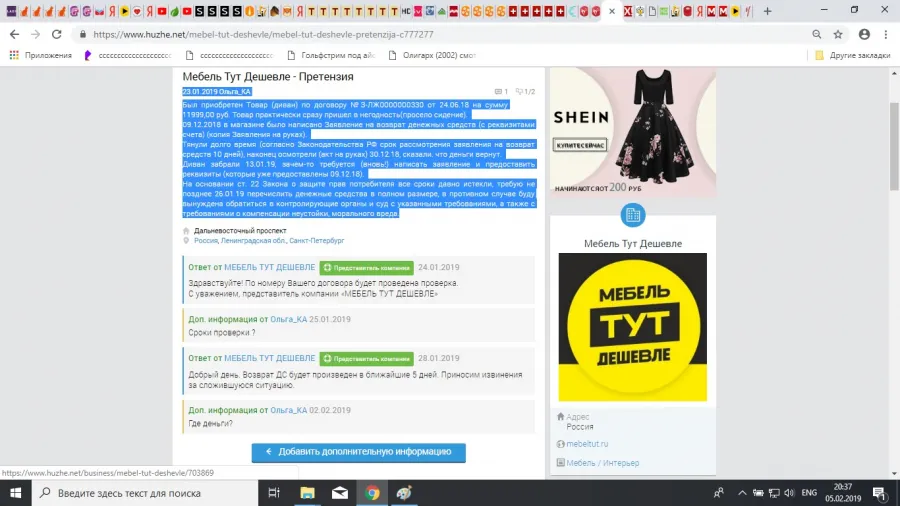
Task: Open Ольга_КА profile in 02.02.2019 comment
Action: (289, 410)
